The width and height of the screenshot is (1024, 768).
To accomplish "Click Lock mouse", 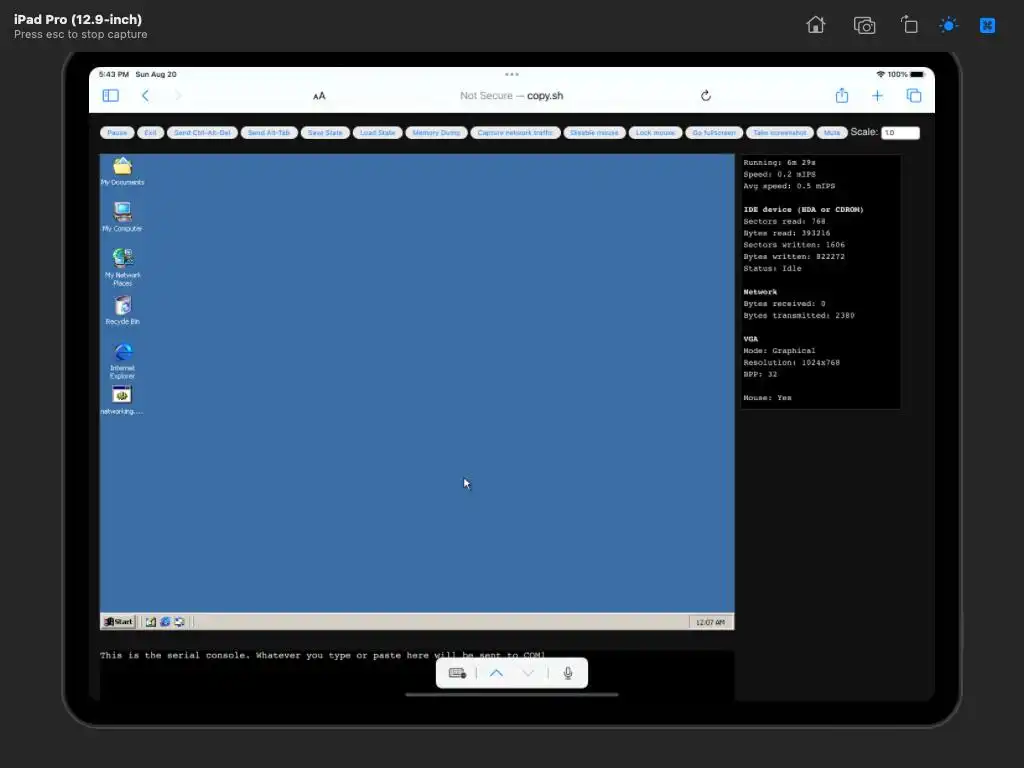I will (656, 133).
